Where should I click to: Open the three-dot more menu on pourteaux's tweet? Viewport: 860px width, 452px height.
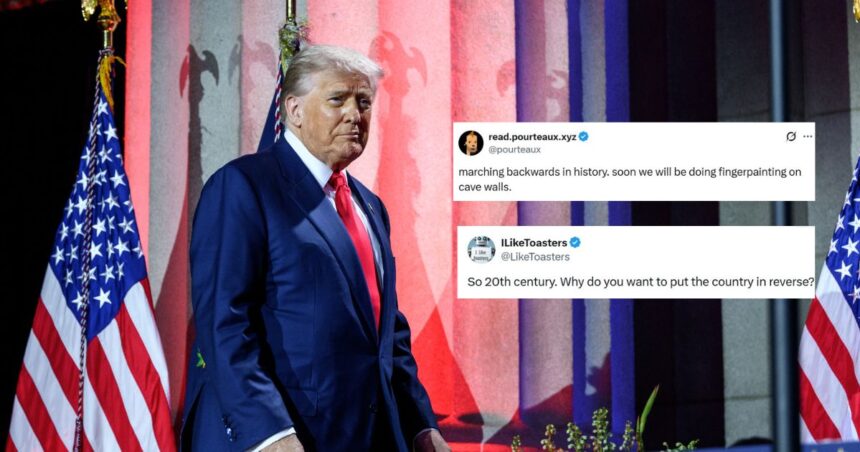click(807, 137)
